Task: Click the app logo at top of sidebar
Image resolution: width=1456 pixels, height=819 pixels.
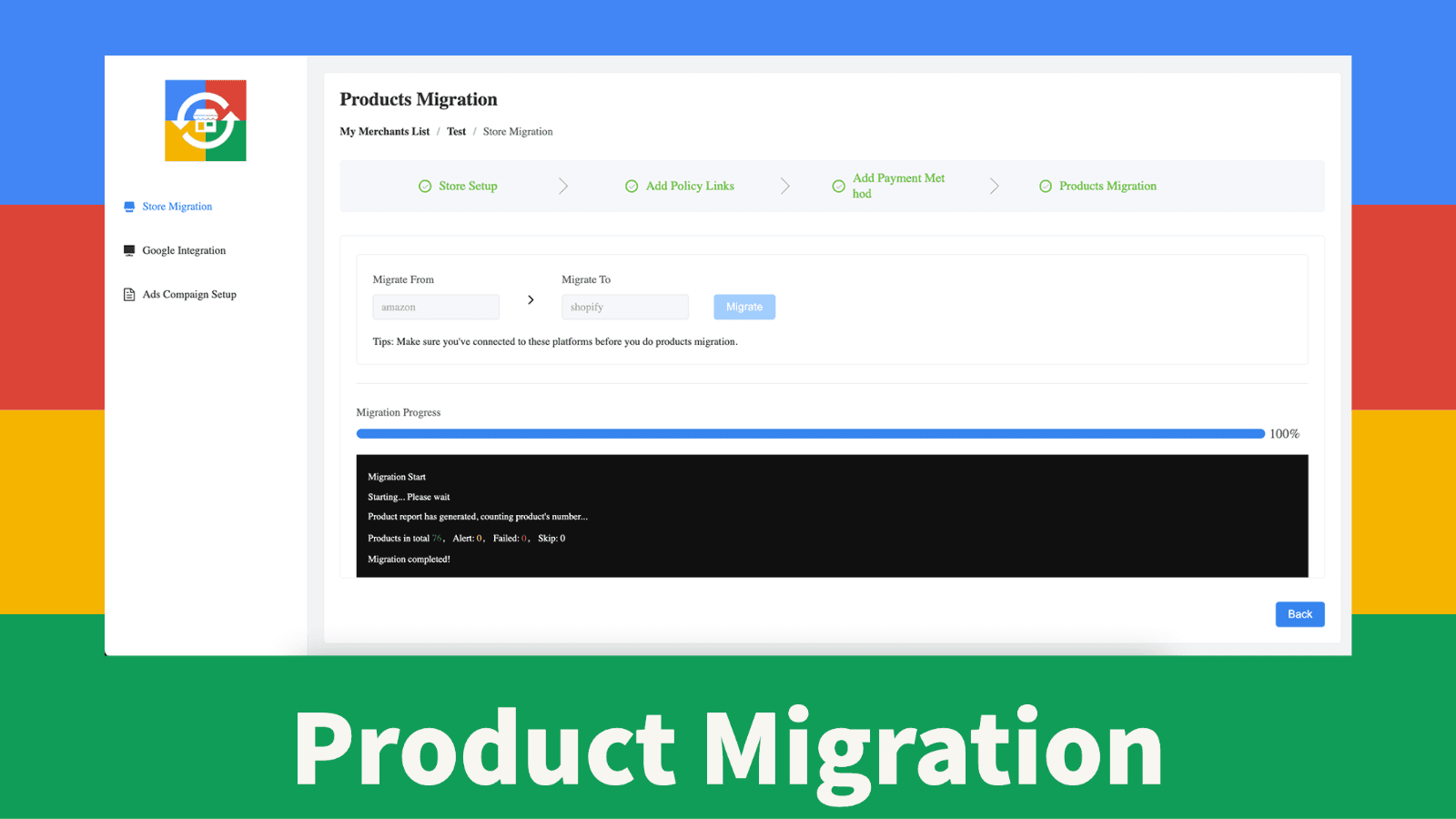Action: (205, 119)
